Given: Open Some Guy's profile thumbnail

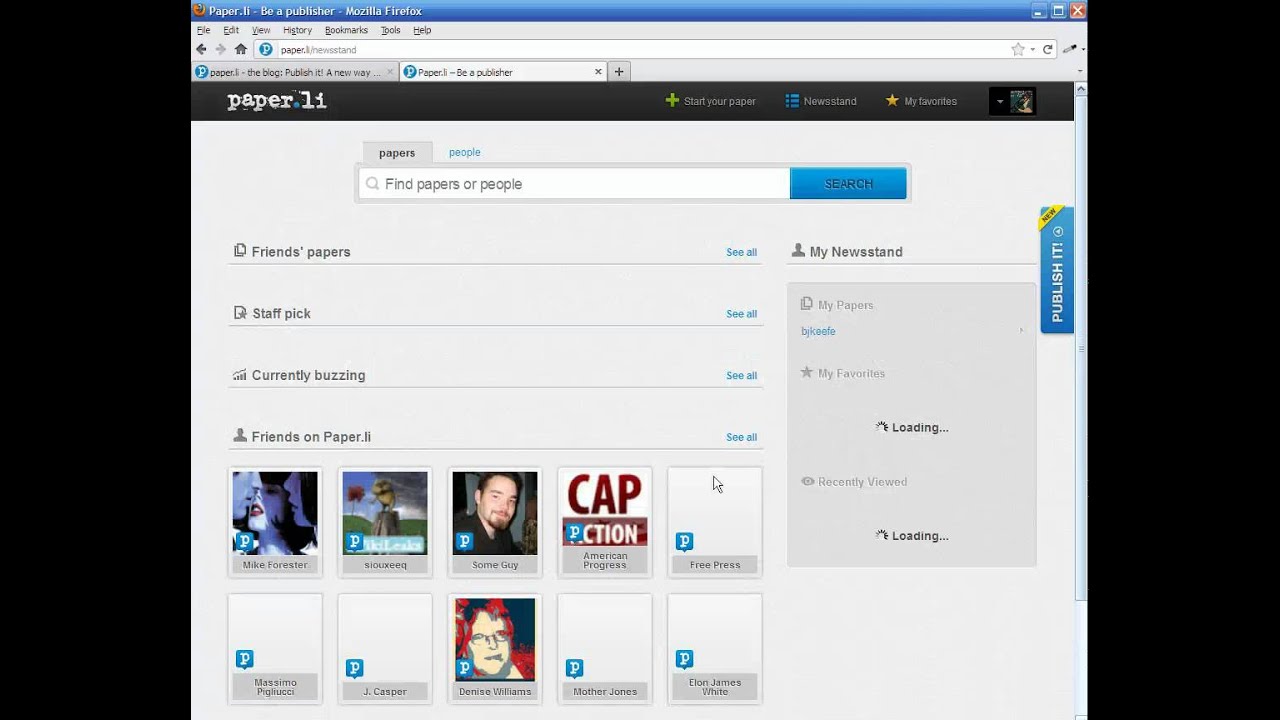Looking at the screenshot, I should coord(495,513).
